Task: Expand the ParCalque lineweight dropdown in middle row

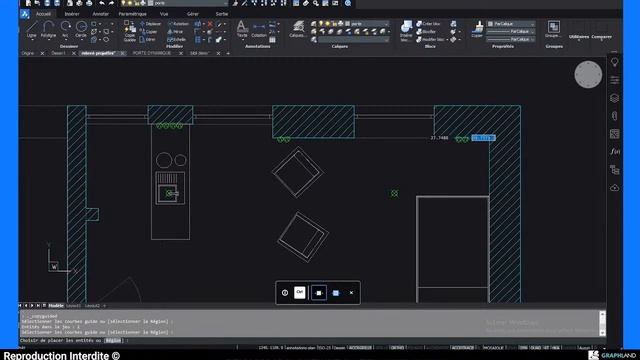Action: click(532, 31)
